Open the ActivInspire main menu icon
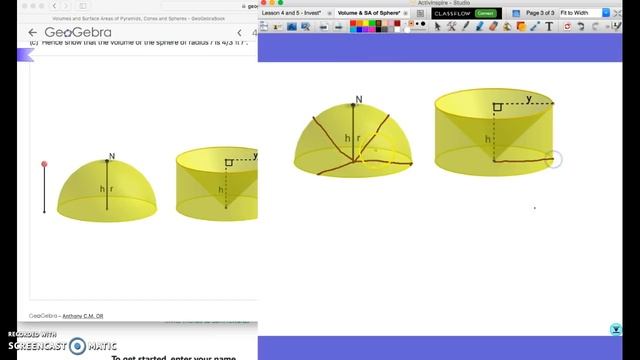This screenshot has width=640, height=360. [264, 27]
